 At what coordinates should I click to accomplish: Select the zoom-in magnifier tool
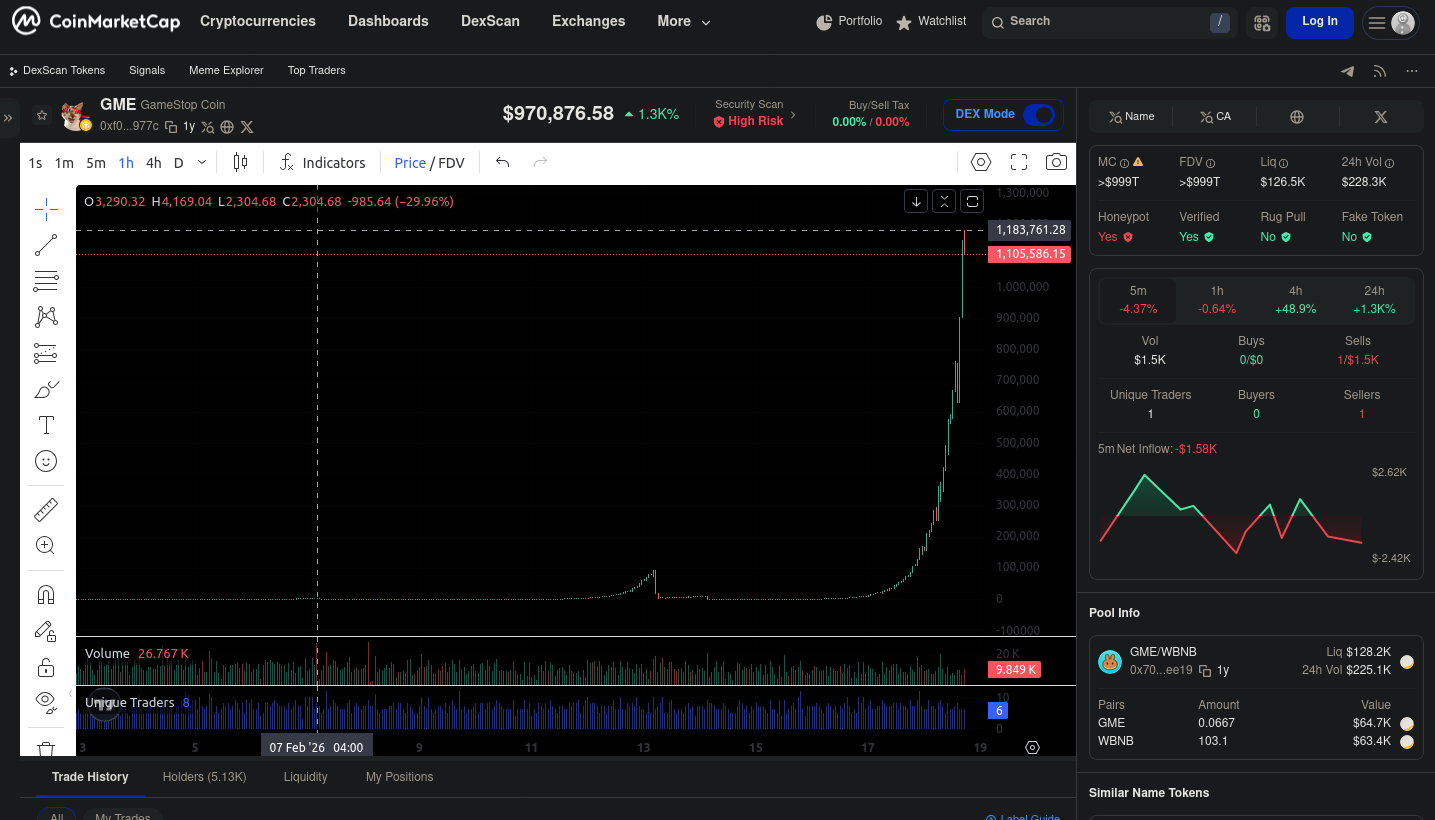[x=46, y=546]
